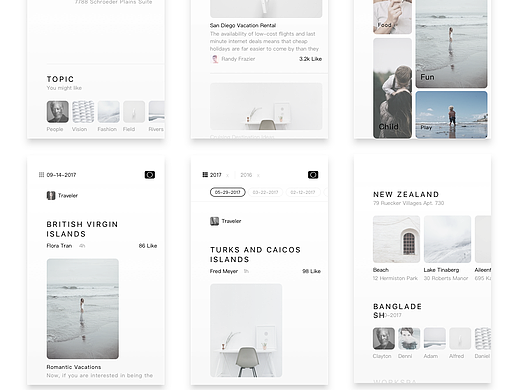This screenshot has width=520, height=390.
Task: Open the Child category tile
Action: tap(392, 88)
